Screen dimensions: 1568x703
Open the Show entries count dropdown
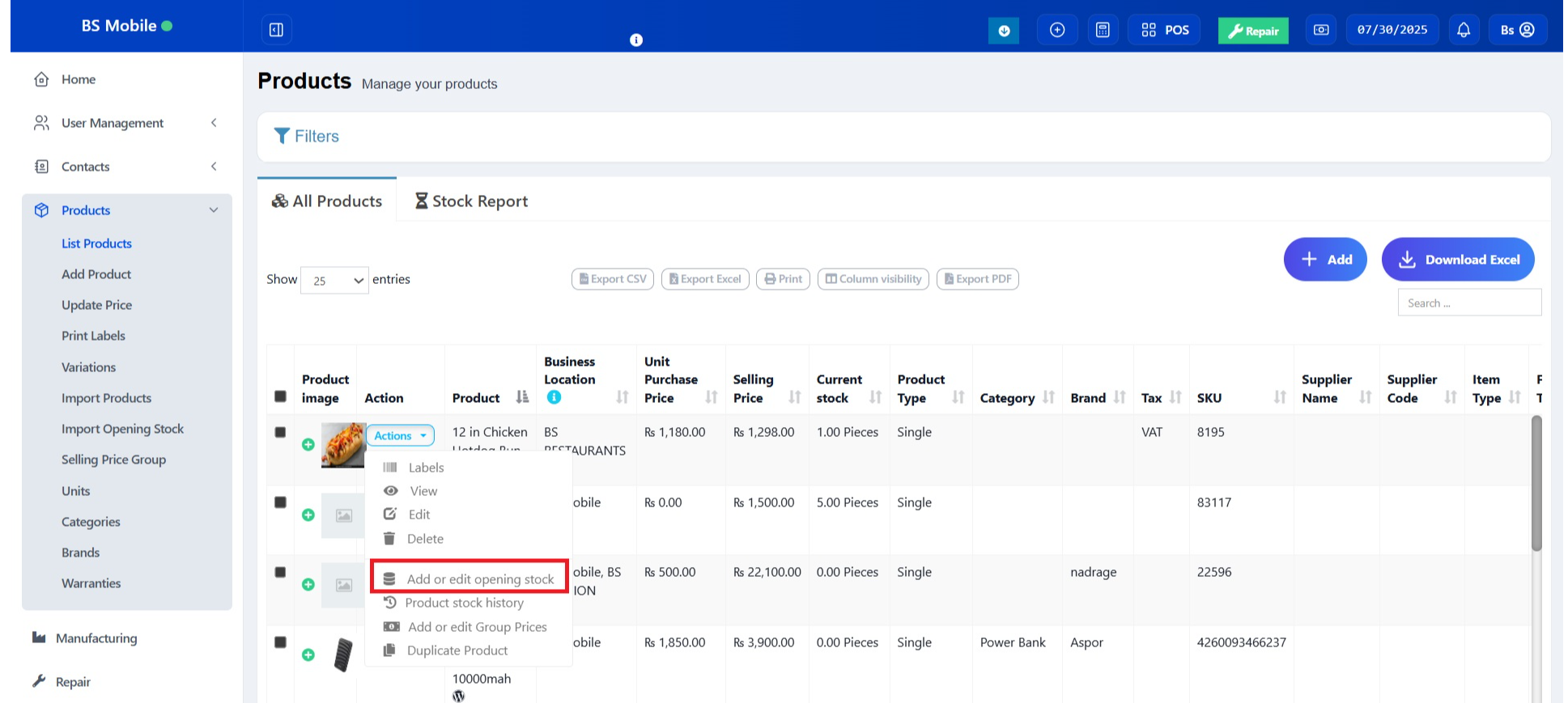[x=334, y=280]
